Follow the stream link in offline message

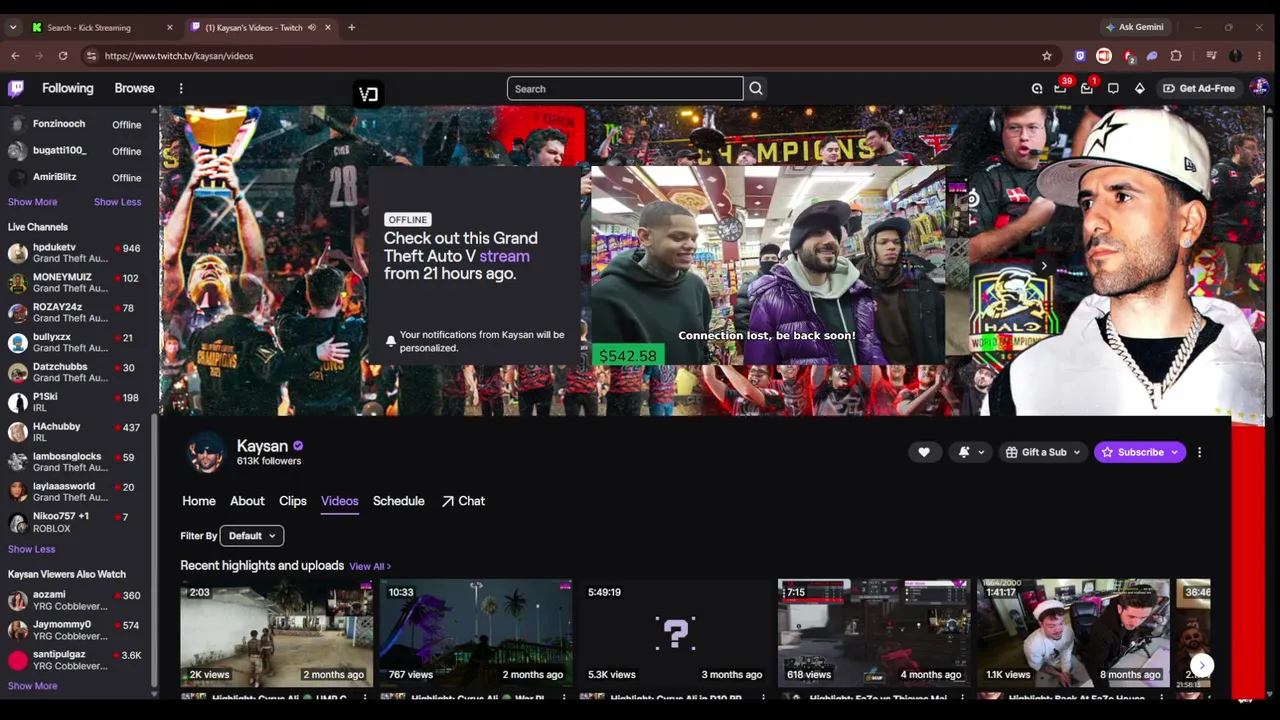click(x=504, y=256)
